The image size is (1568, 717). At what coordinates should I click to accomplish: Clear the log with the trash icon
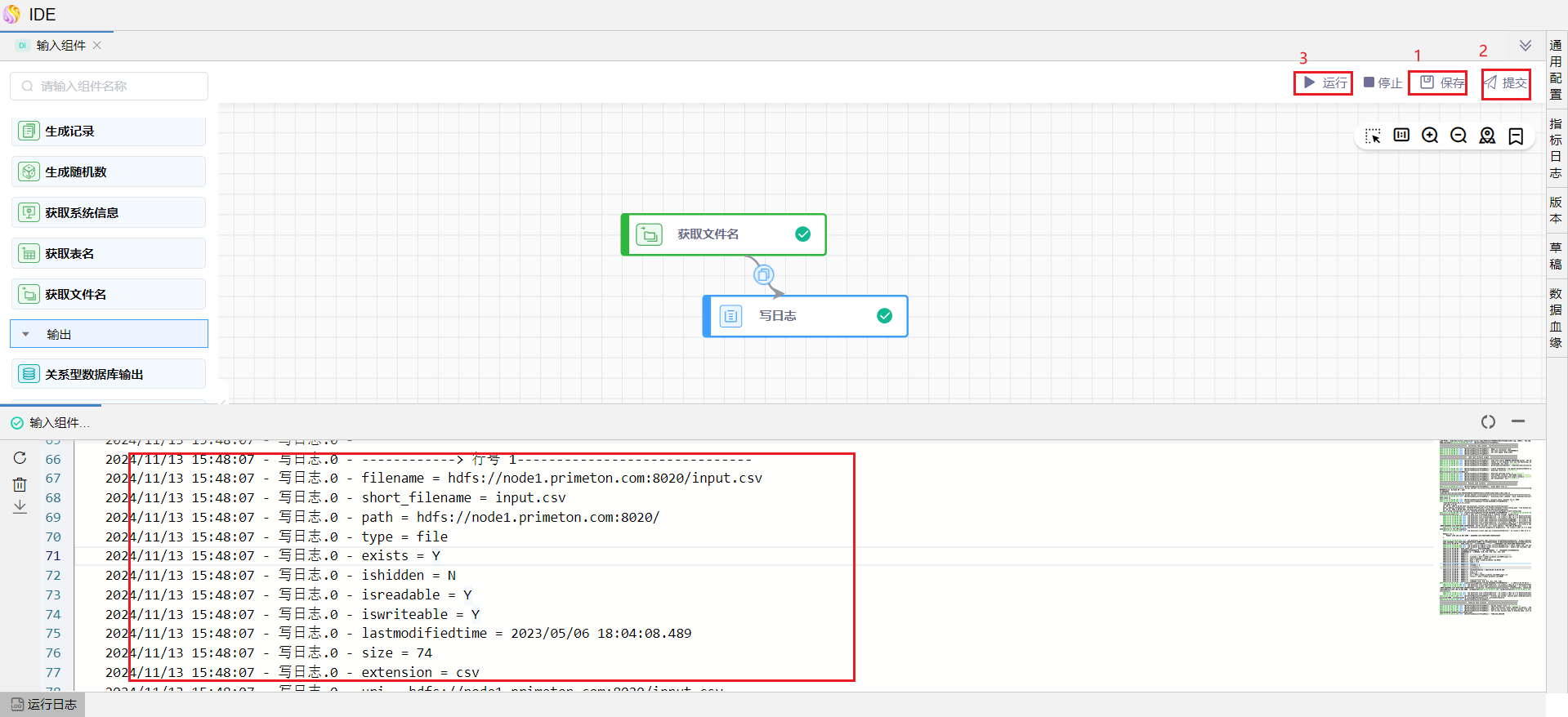[x=20, y=484]
